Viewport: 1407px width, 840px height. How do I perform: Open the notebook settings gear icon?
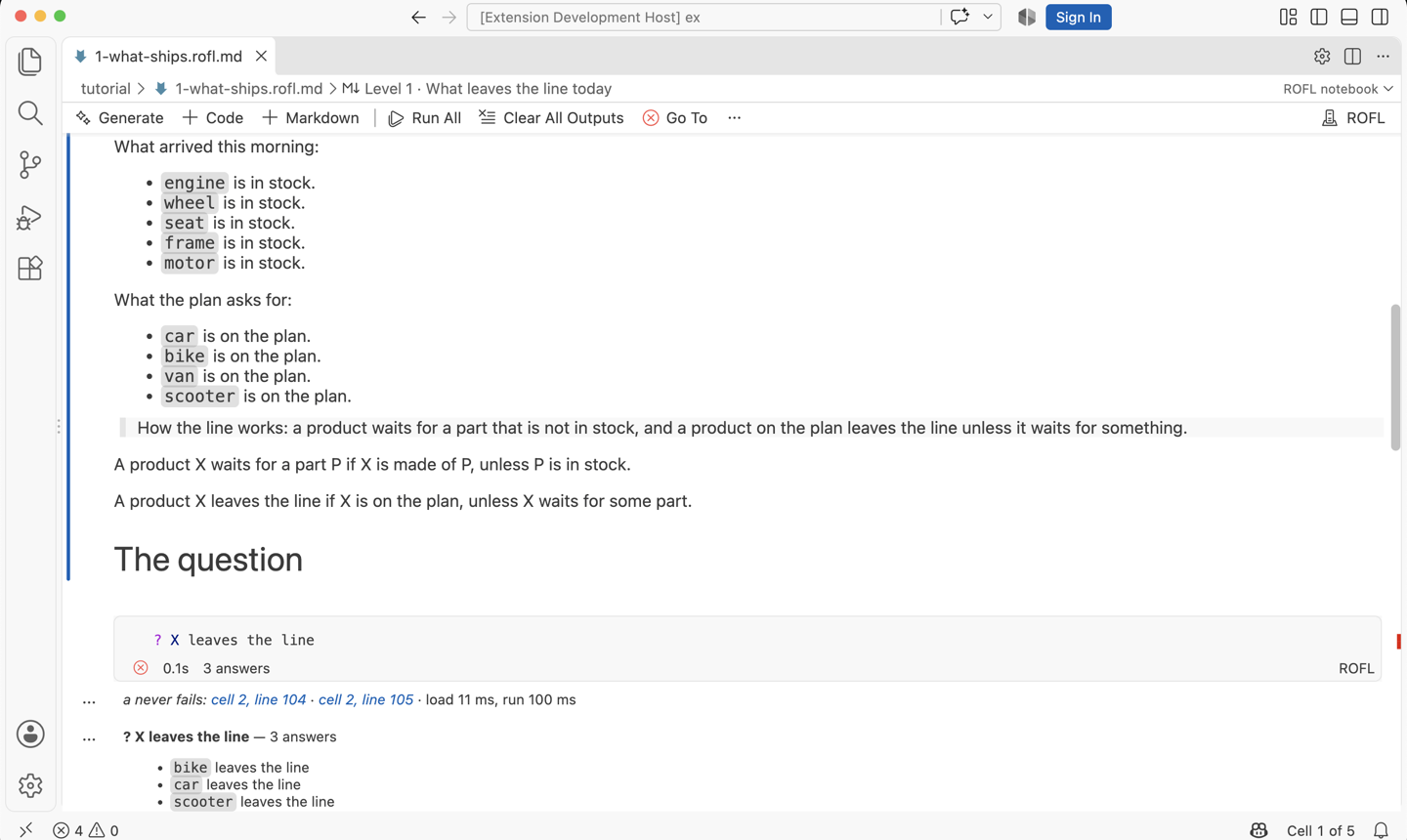coord(1322,57)
